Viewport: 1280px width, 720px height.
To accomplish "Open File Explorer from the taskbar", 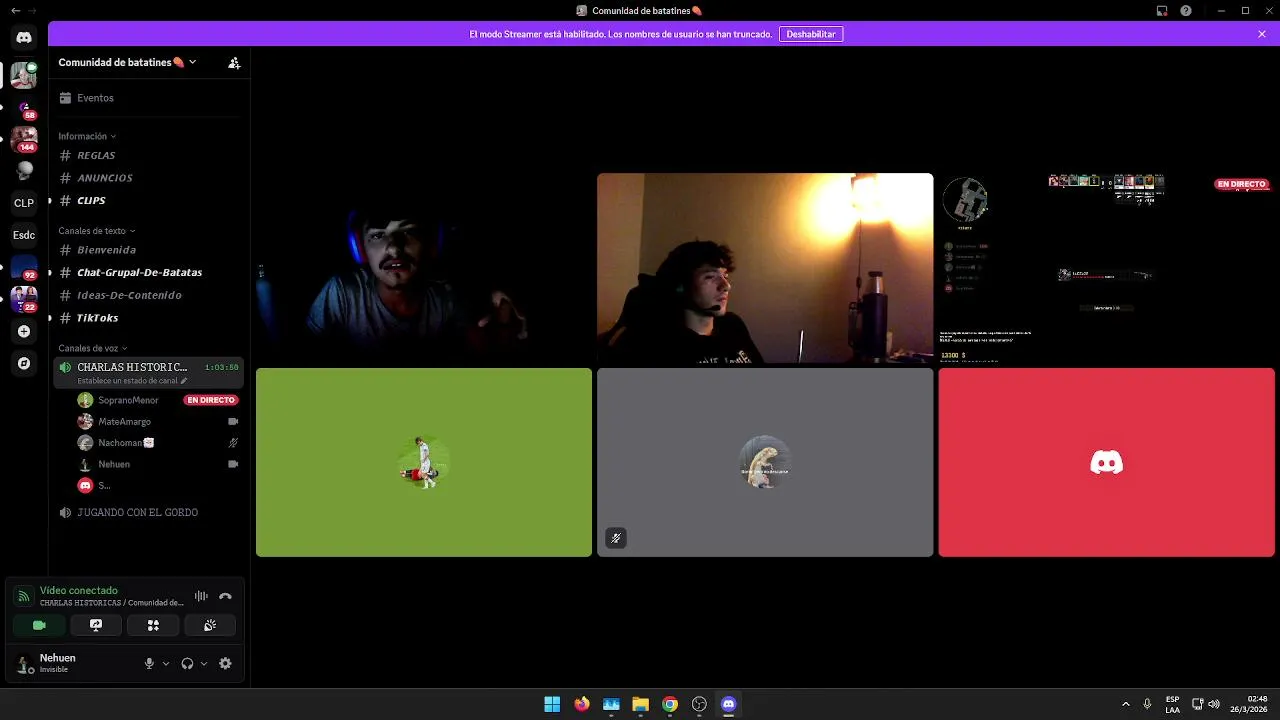I will click(x=640, y=704).
